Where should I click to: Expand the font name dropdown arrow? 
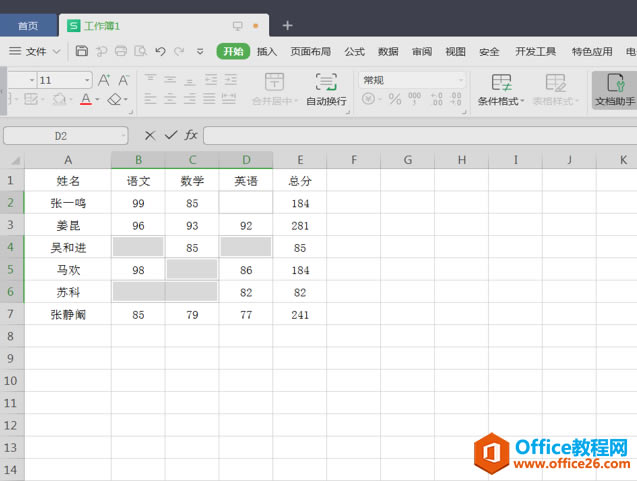(32, 80)
